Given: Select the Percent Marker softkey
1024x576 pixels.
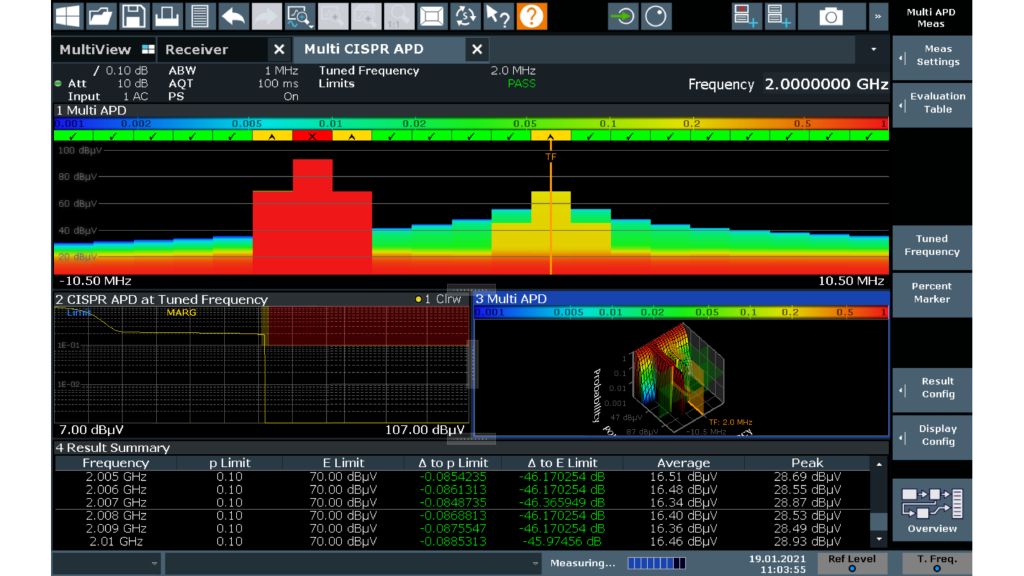Looking at the screenshot, I should coord(932,293).
